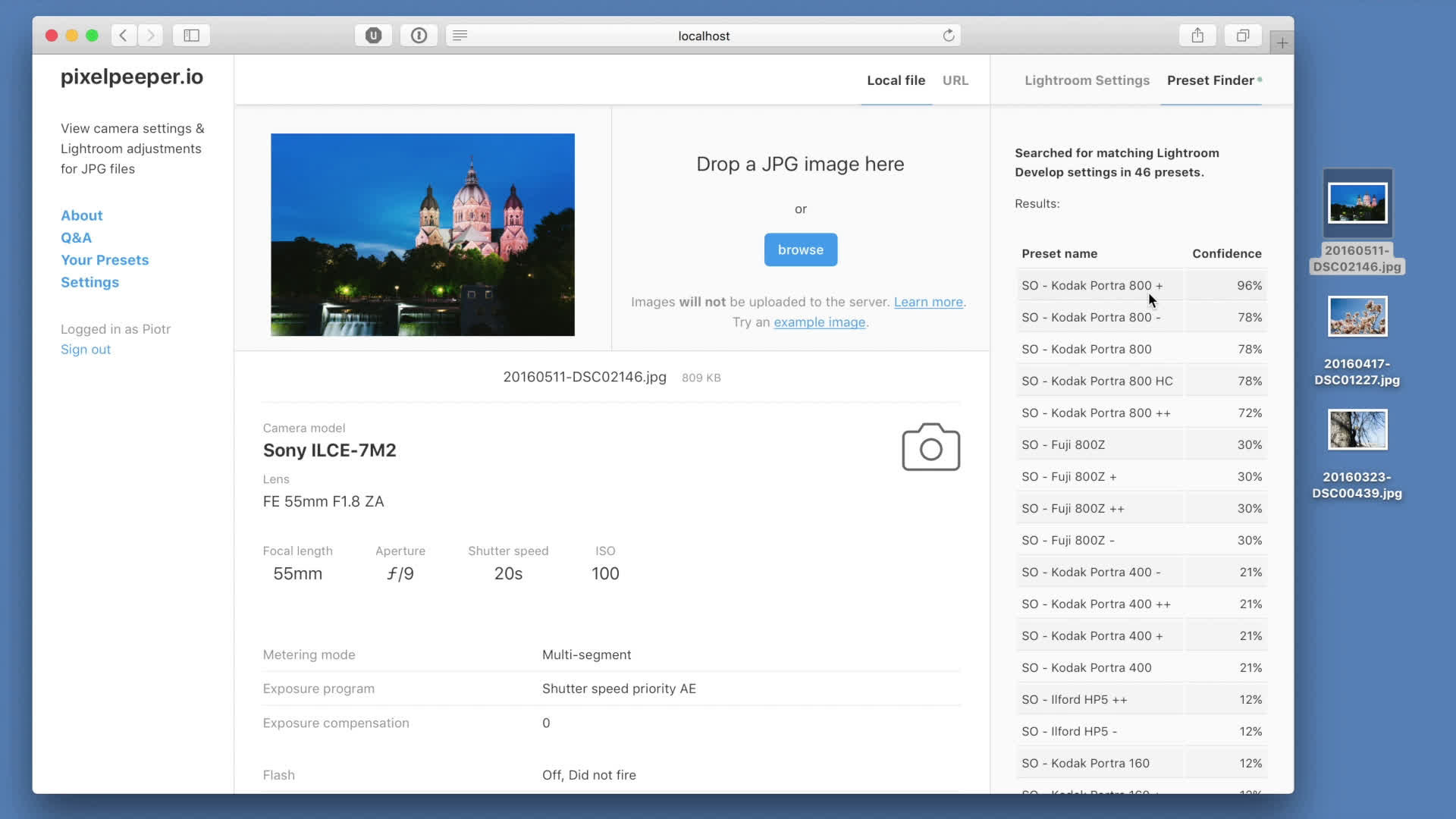The width and height of the screenshot is (1456, 819).
Task: Click the uploaded church photo thumbnail
Action: pos(422,234)
